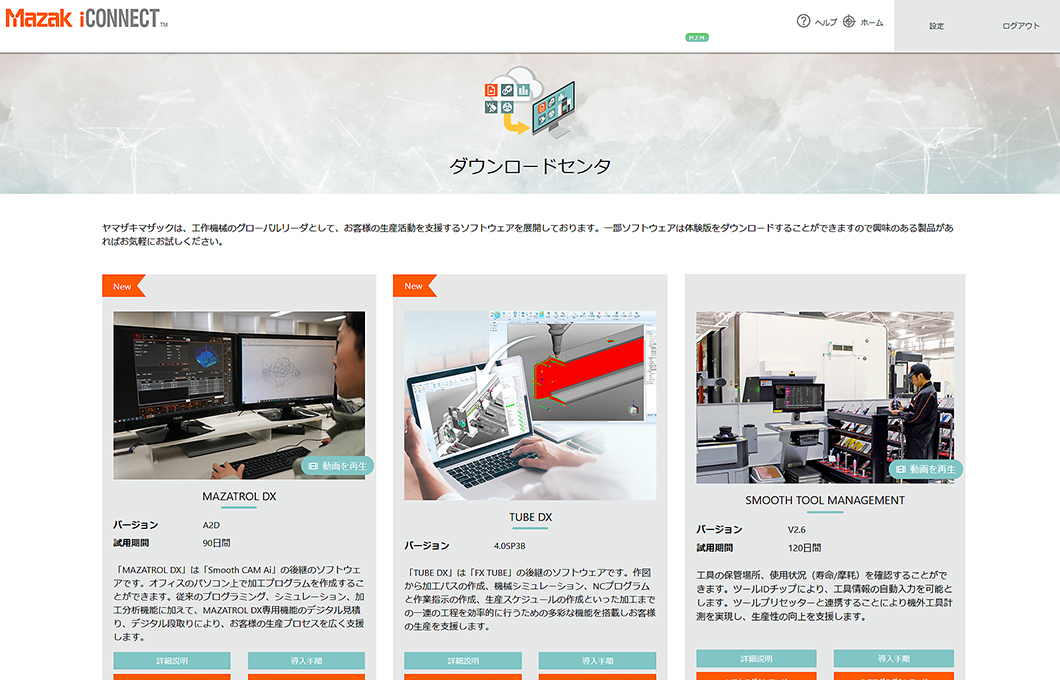Play the MAZATROL DX video (動画を再生)
The width and height of the screenshot is (1060, 680).
337,466
